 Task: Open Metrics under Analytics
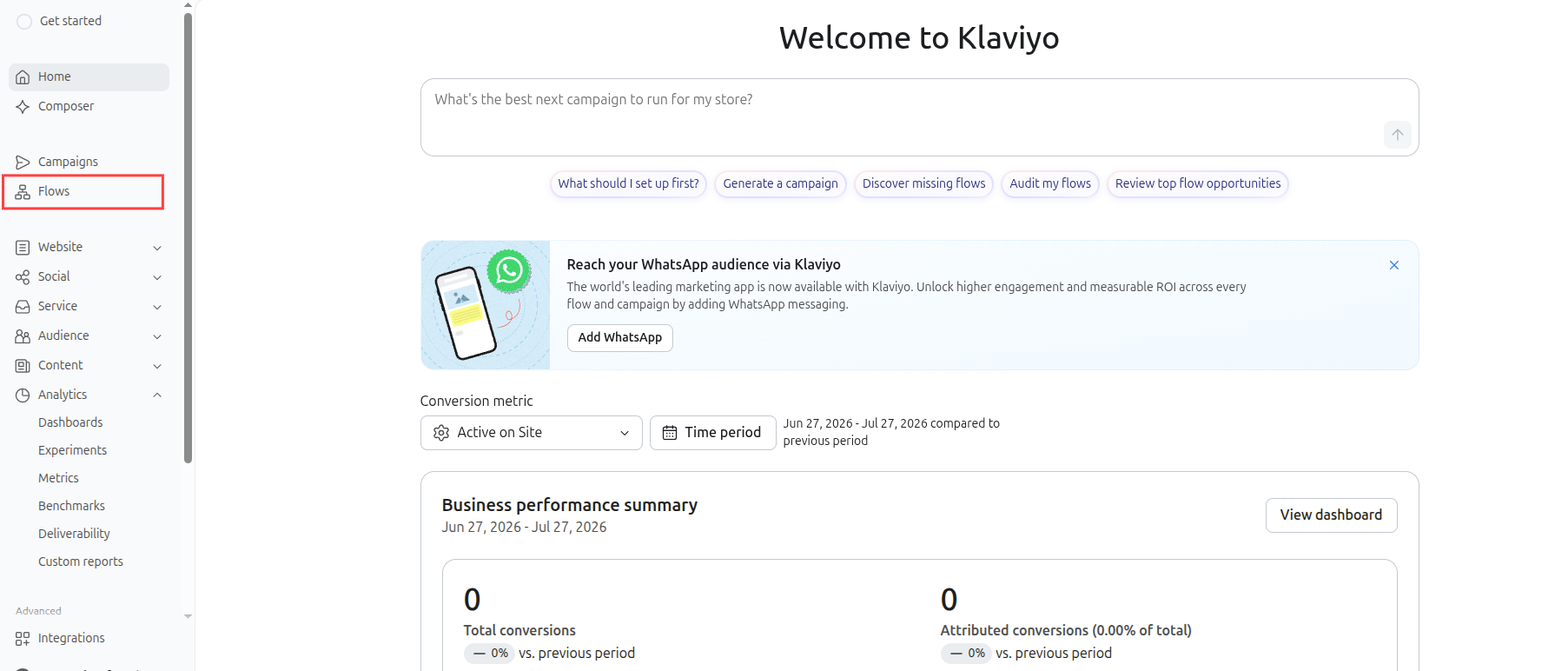tap(58, 478)
